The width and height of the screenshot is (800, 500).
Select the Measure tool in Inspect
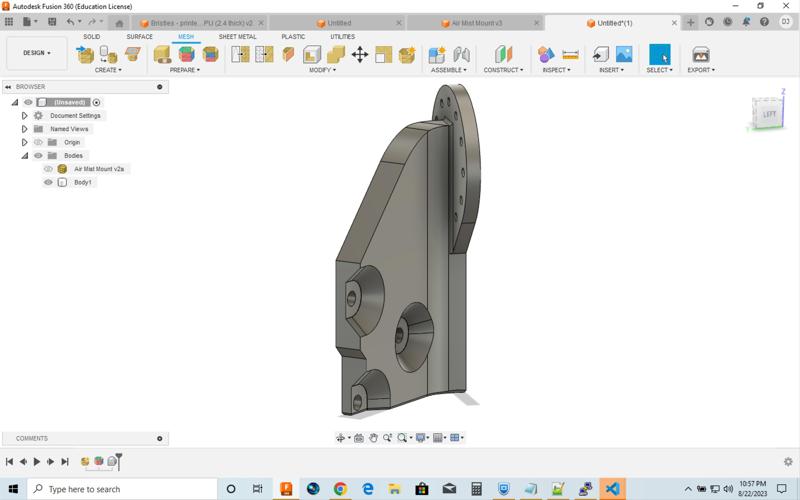pyautogui.click(x=571, y=55)
